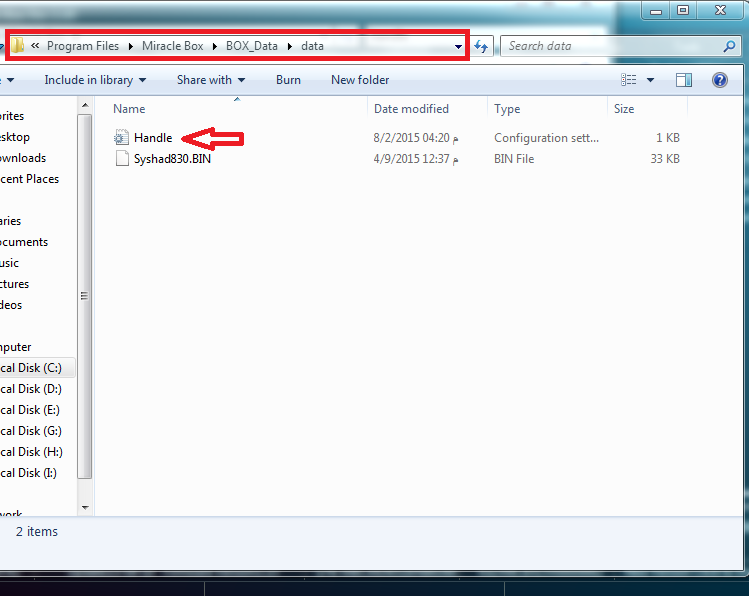This screenshot has height=596, width=749.
Task: Expand the view options dropdown arrow
Action: (x=650, y=80)
